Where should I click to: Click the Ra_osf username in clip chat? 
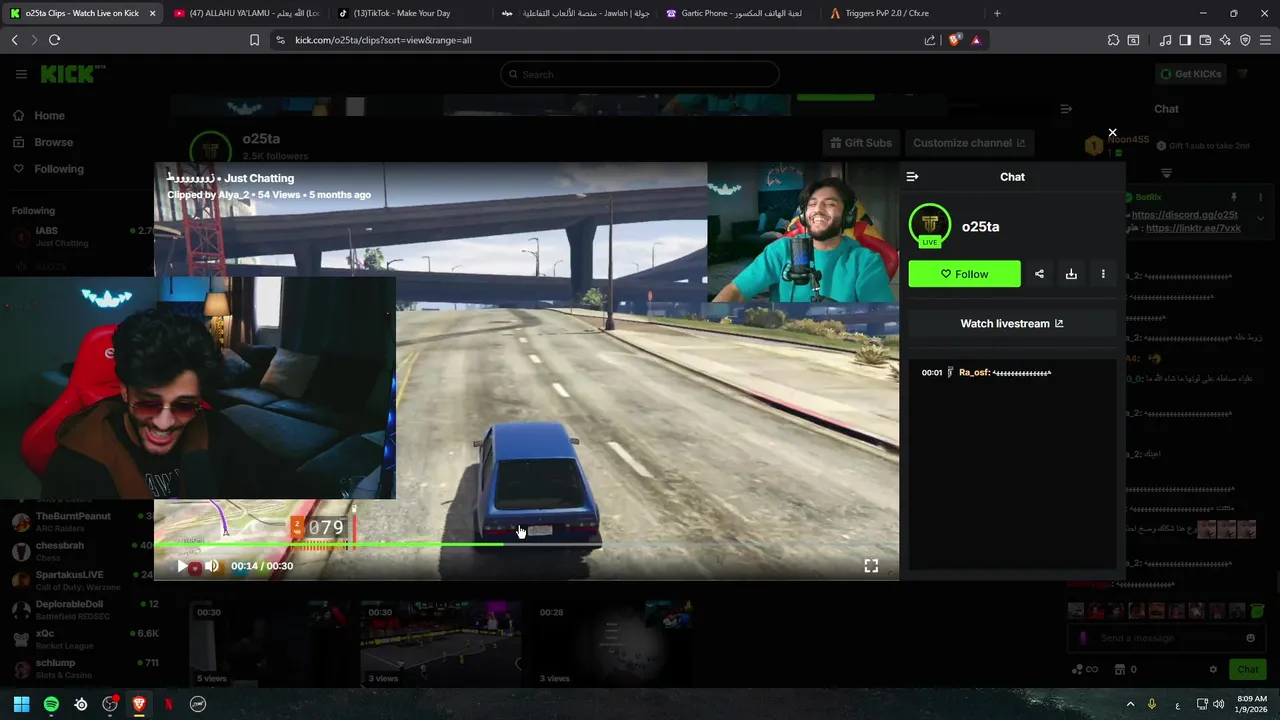coord(974,373)
